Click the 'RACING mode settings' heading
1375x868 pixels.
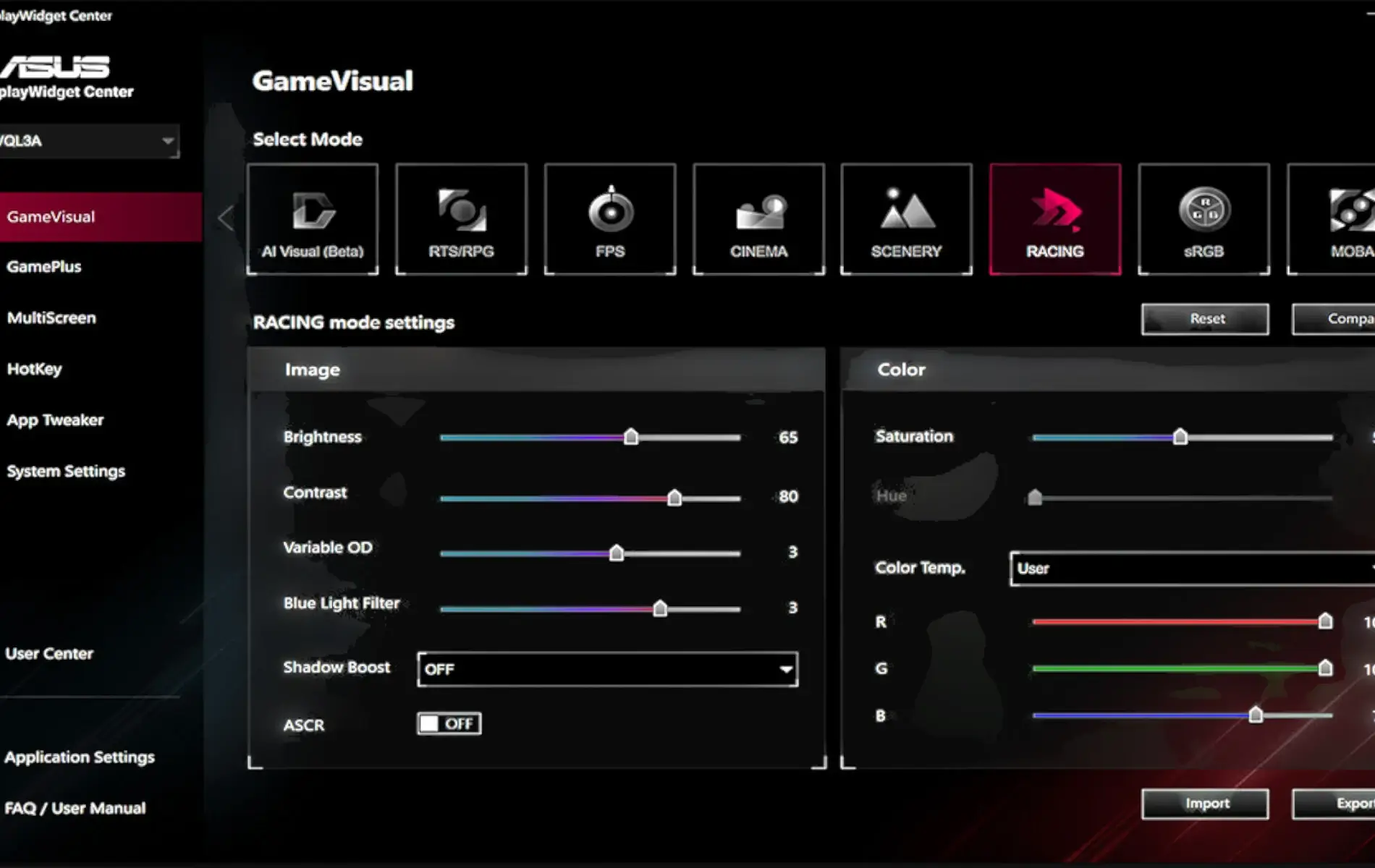(x=354, y=323)
